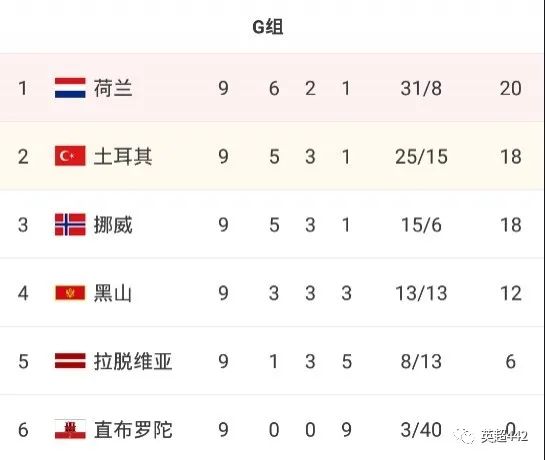The image size is (545, 460).
Task: Click the rank number 1 cell
Action: [23, 88]
